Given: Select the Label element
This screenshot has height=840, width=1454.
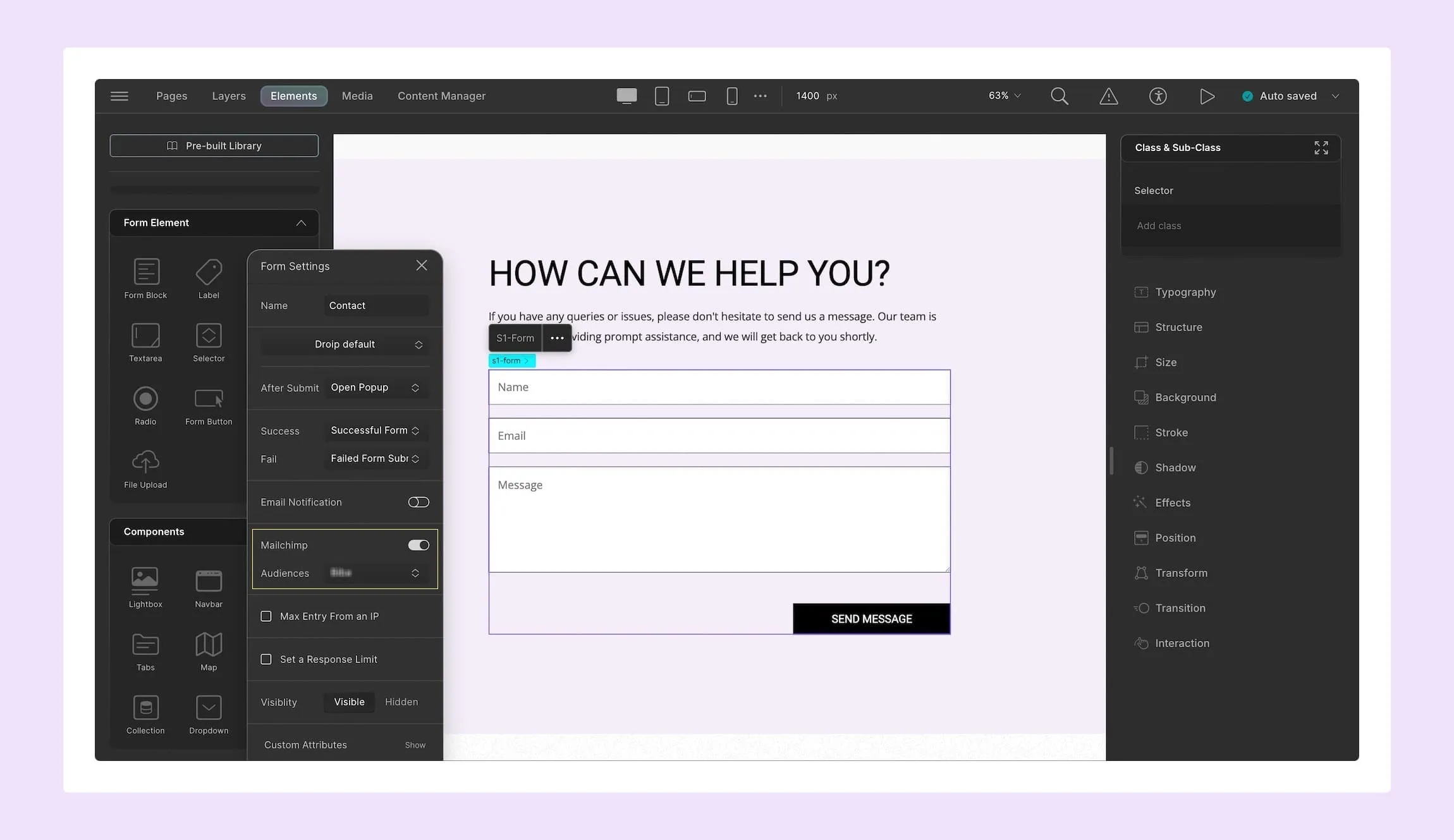Looking at the screenshot, I should [209, 279].
